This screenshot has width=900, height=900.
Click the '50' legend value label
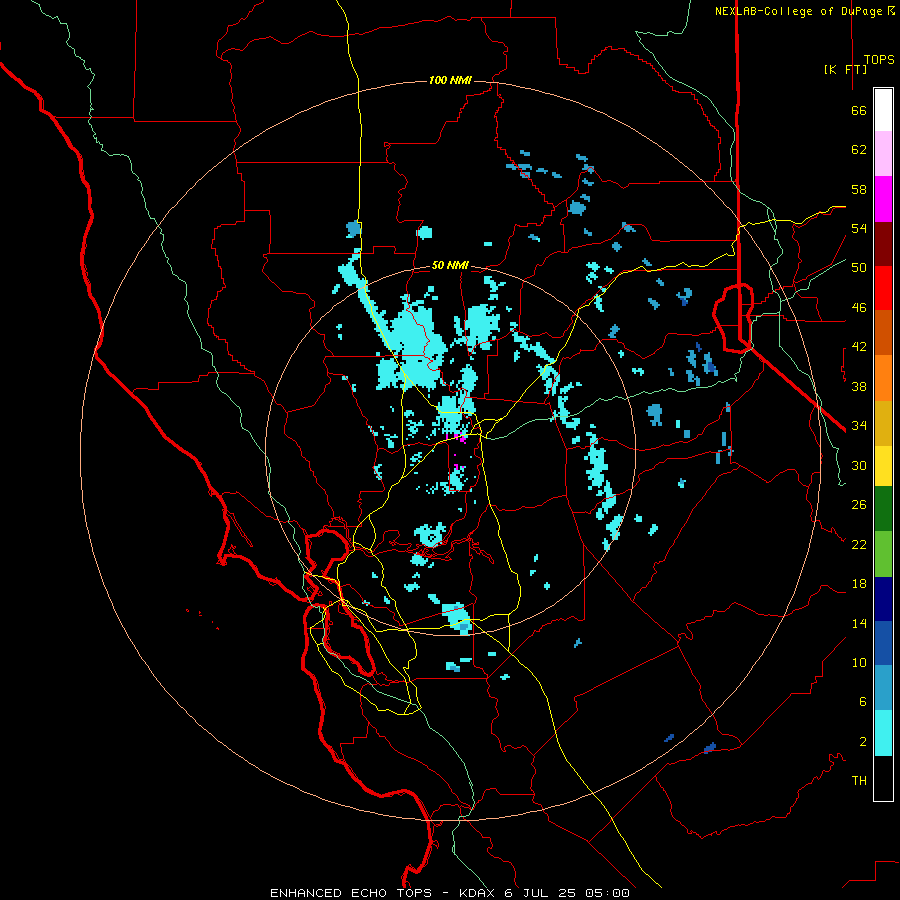point(859,268)
